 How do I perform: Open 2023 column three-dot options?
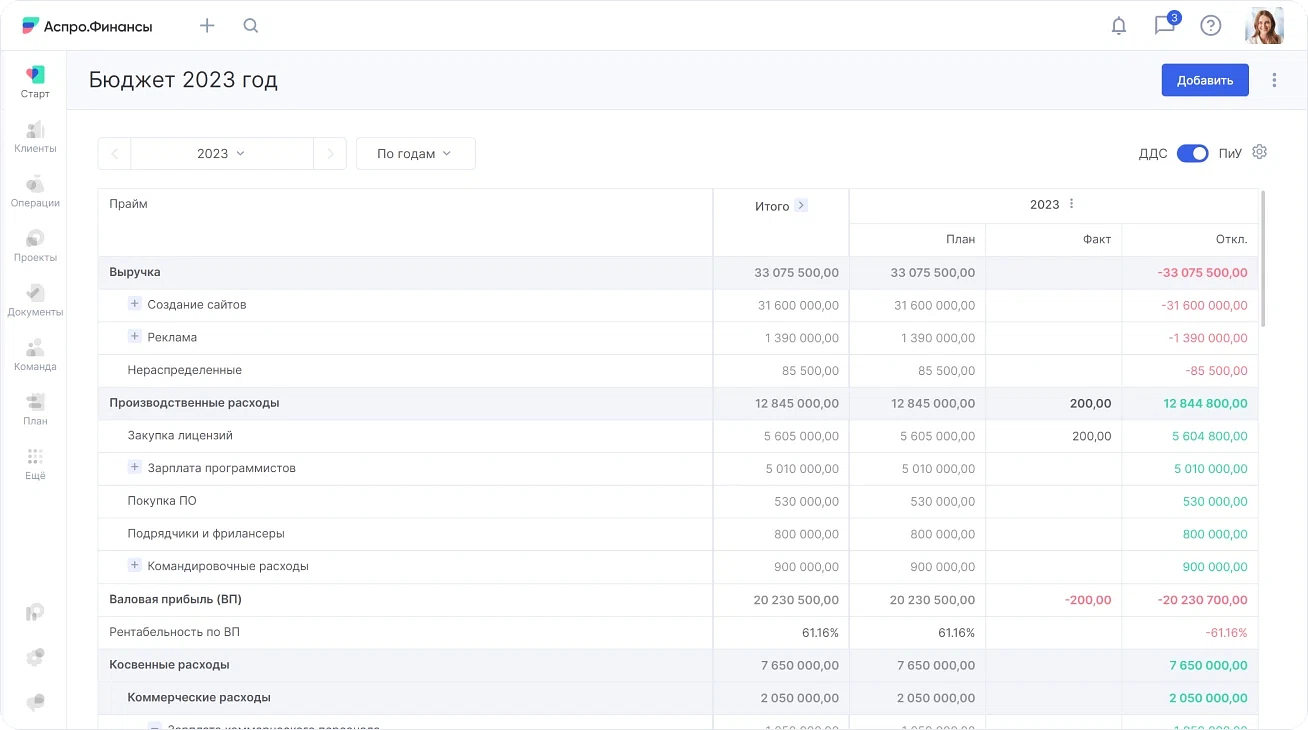pyautogui.click(x=1071, y=204)
